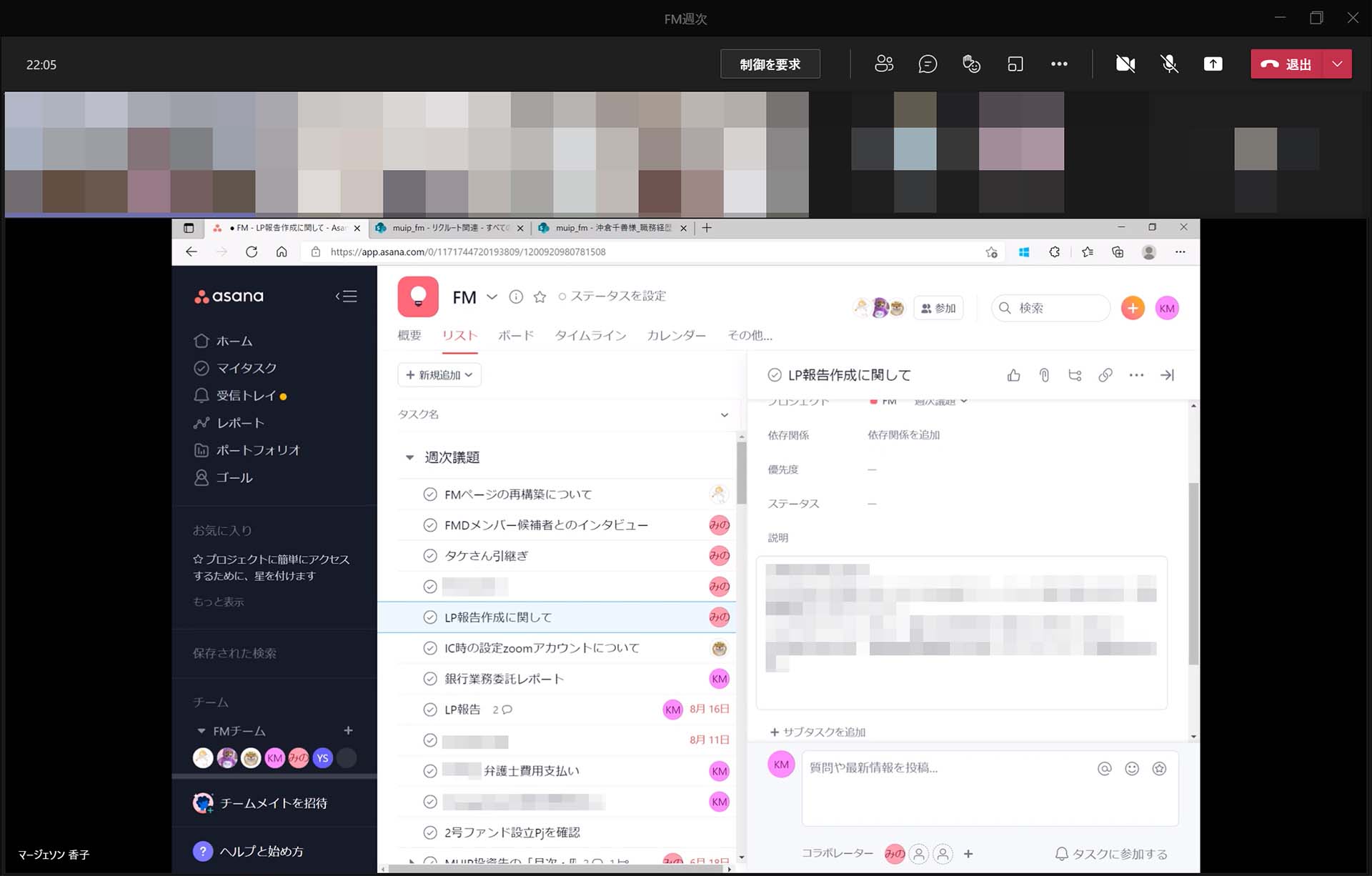Open the KM profile avatar menu

point(1167,308)
